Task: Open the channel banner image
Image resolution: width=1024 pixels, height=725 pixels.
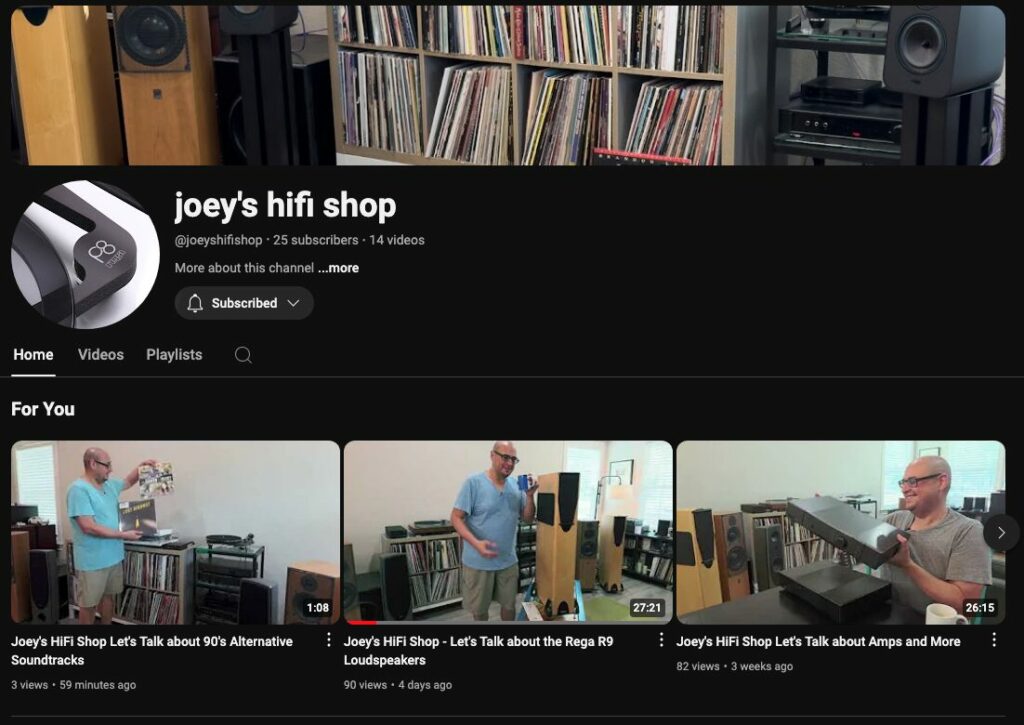Action: click(x=508, y=86)
